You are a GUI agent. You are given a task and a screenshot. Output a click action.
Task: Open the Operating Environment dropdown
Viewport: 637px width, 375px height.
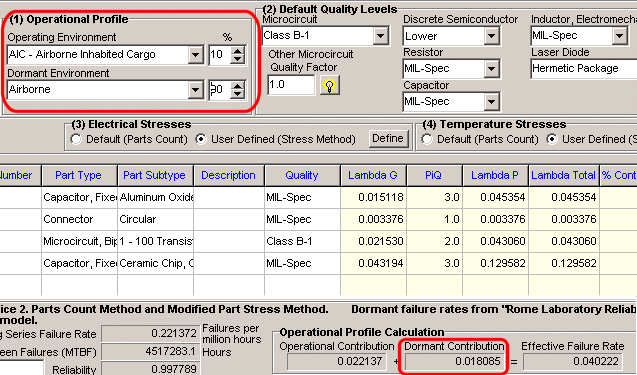coord(195,54)
